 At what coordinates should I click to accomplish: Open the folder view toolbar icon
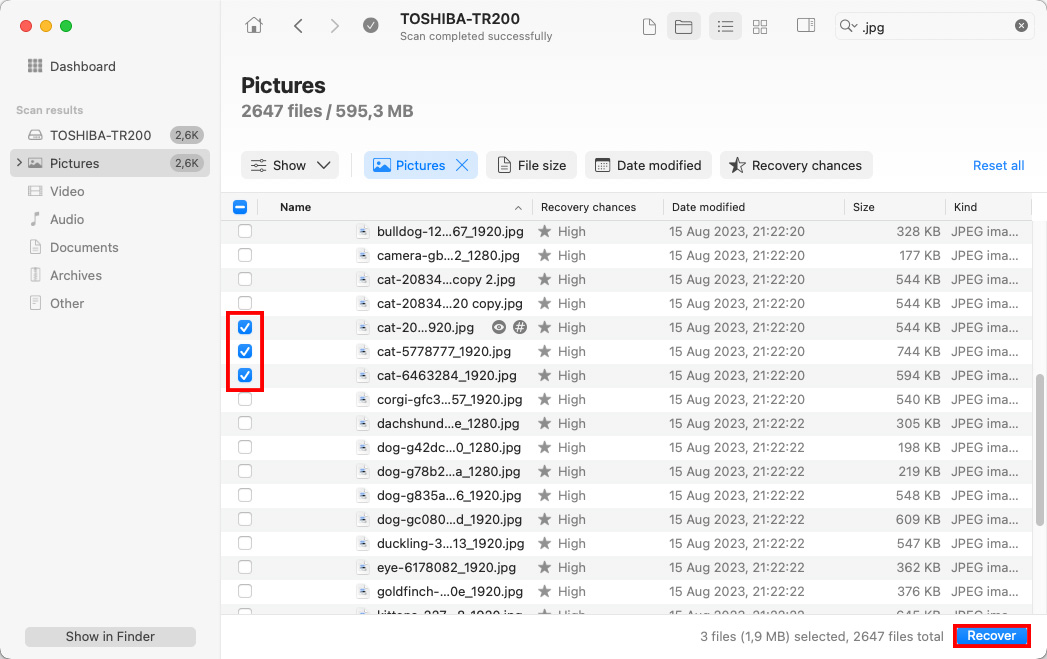[x=684, y=26]
